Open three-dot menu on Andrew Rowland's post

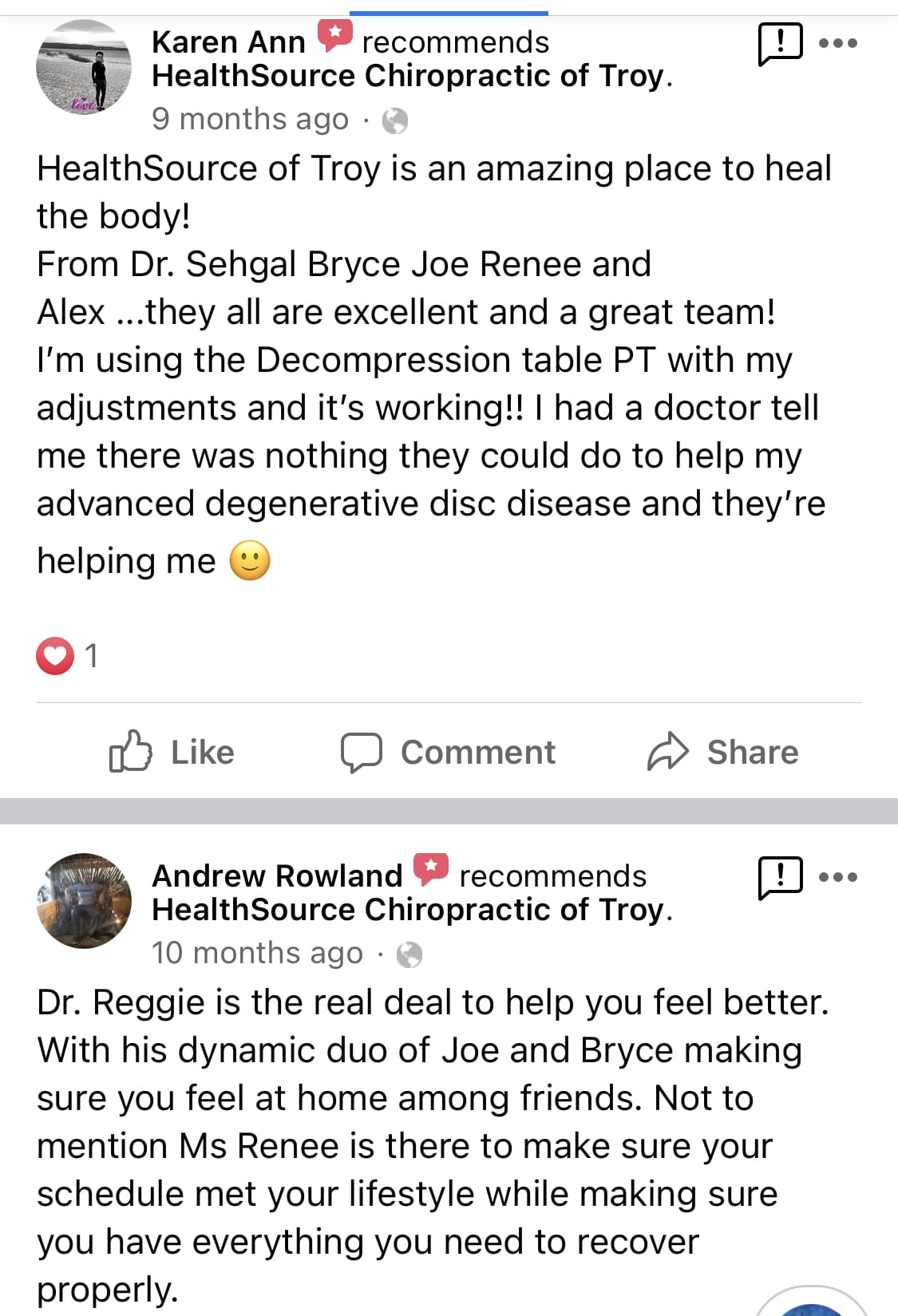coord(838,877)
